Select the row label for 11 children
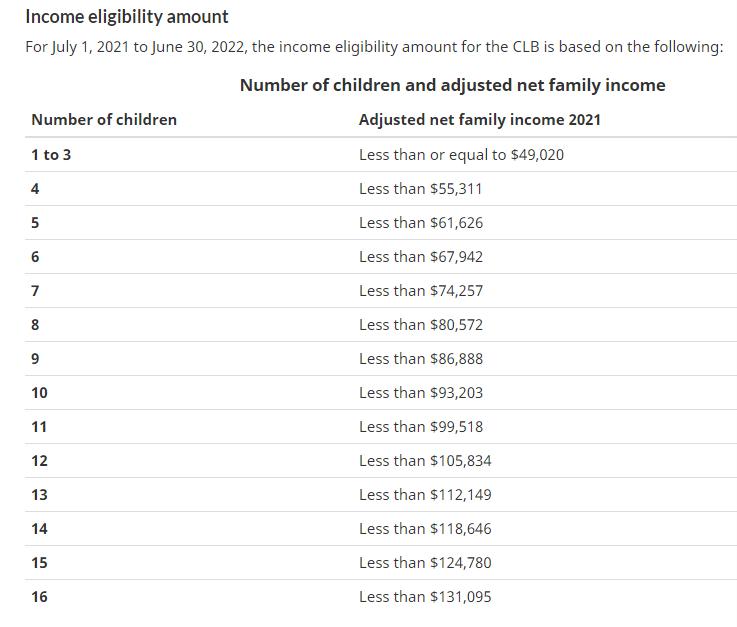 click(x=39, y=427)
